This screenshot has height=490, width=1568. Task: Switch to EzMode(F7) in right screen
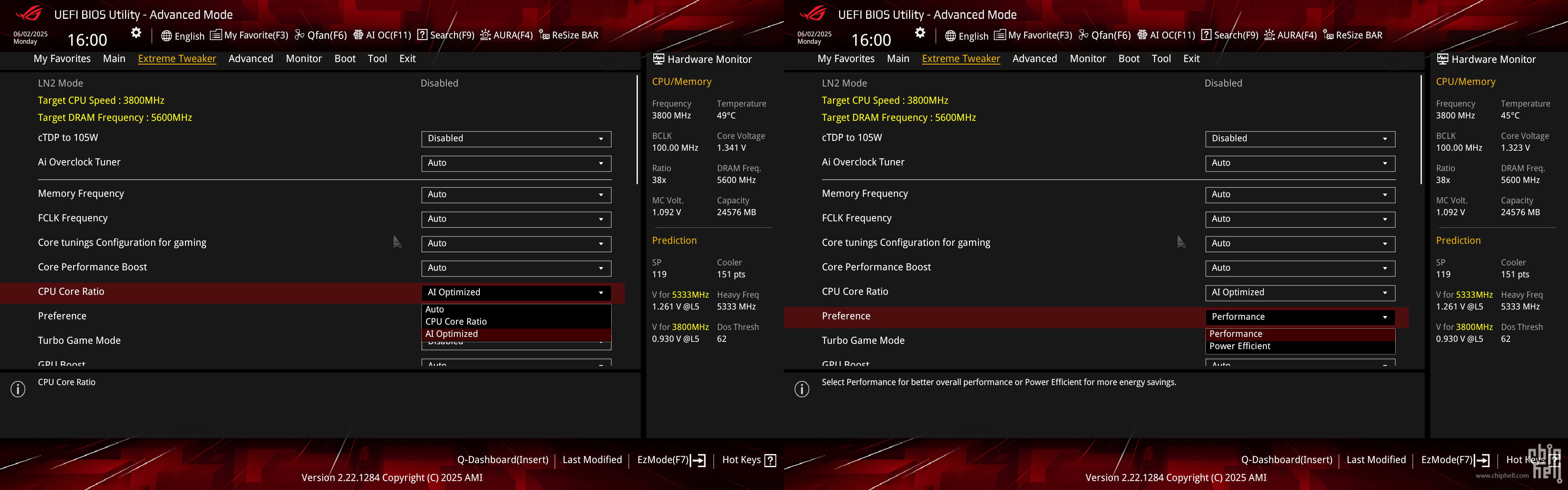coord(1455,460)
